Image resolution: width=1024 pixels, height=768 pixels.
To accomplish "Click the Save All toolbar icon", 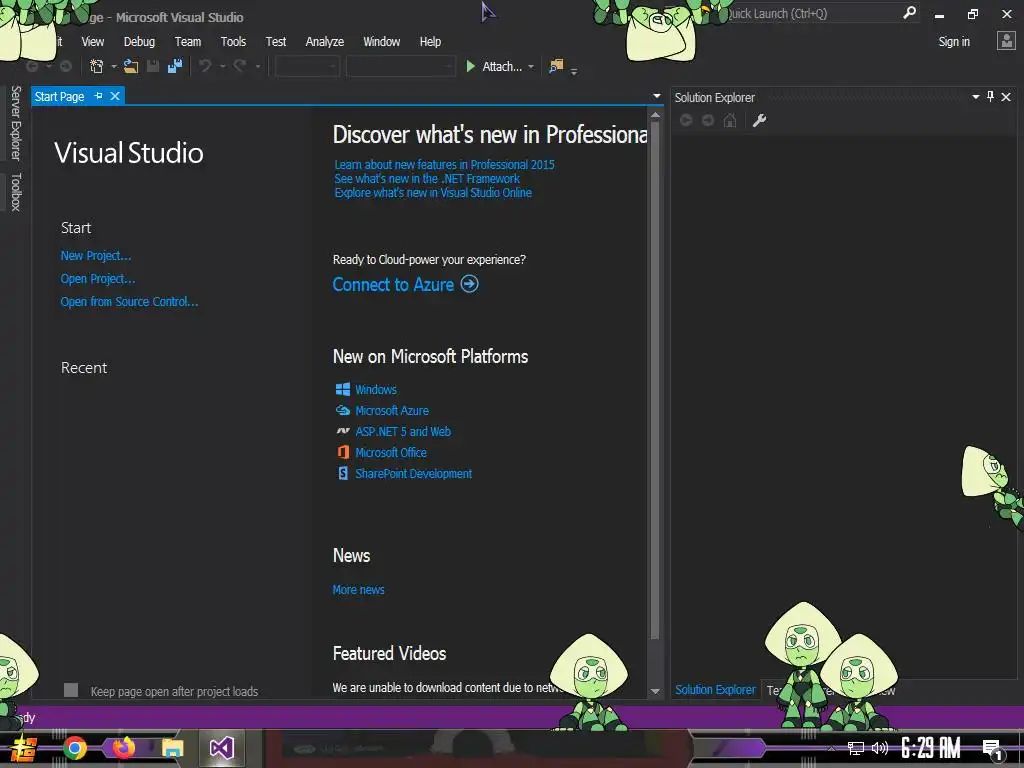I will pyautogui.click(x=175, y=66).
